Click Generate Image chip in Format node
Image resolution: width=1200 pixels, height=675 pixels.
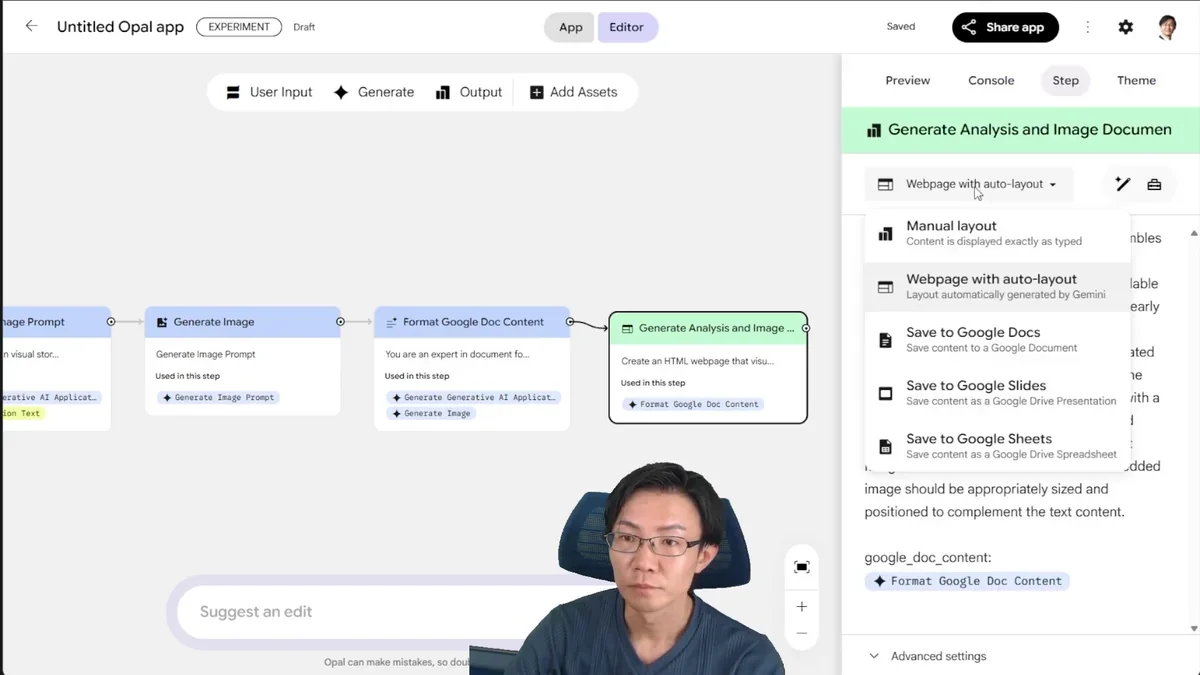(430, 413)
